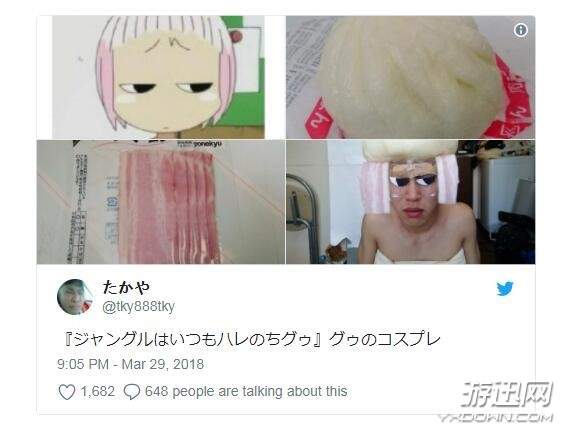This screenshot has width=564, height=433.
Task: Open replies via the speech bubble icon
Action: (x=132, y=392)
